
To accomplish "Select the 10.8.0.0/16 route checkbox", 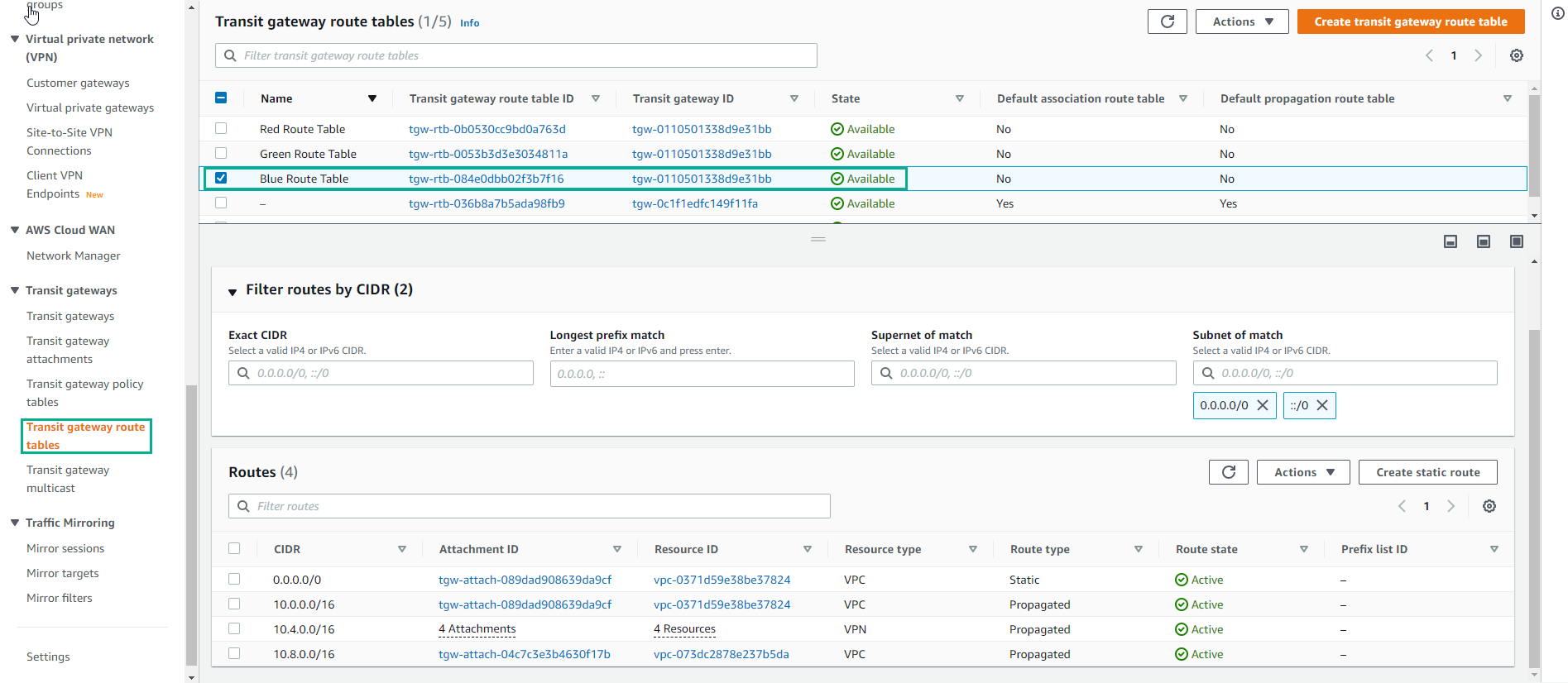I will click(x=234, y=653).
